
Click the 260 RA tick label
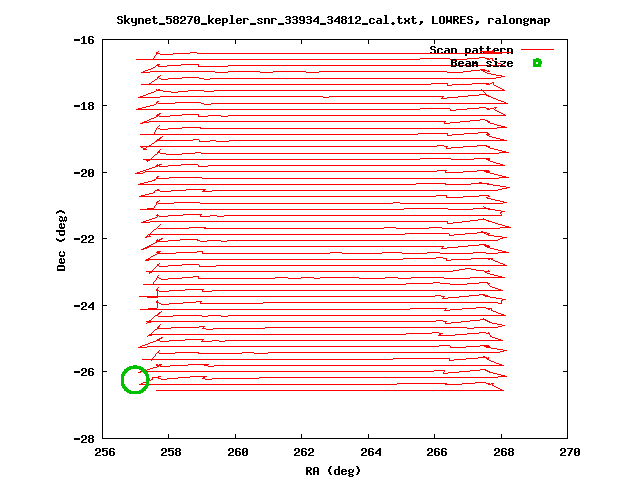238,452
